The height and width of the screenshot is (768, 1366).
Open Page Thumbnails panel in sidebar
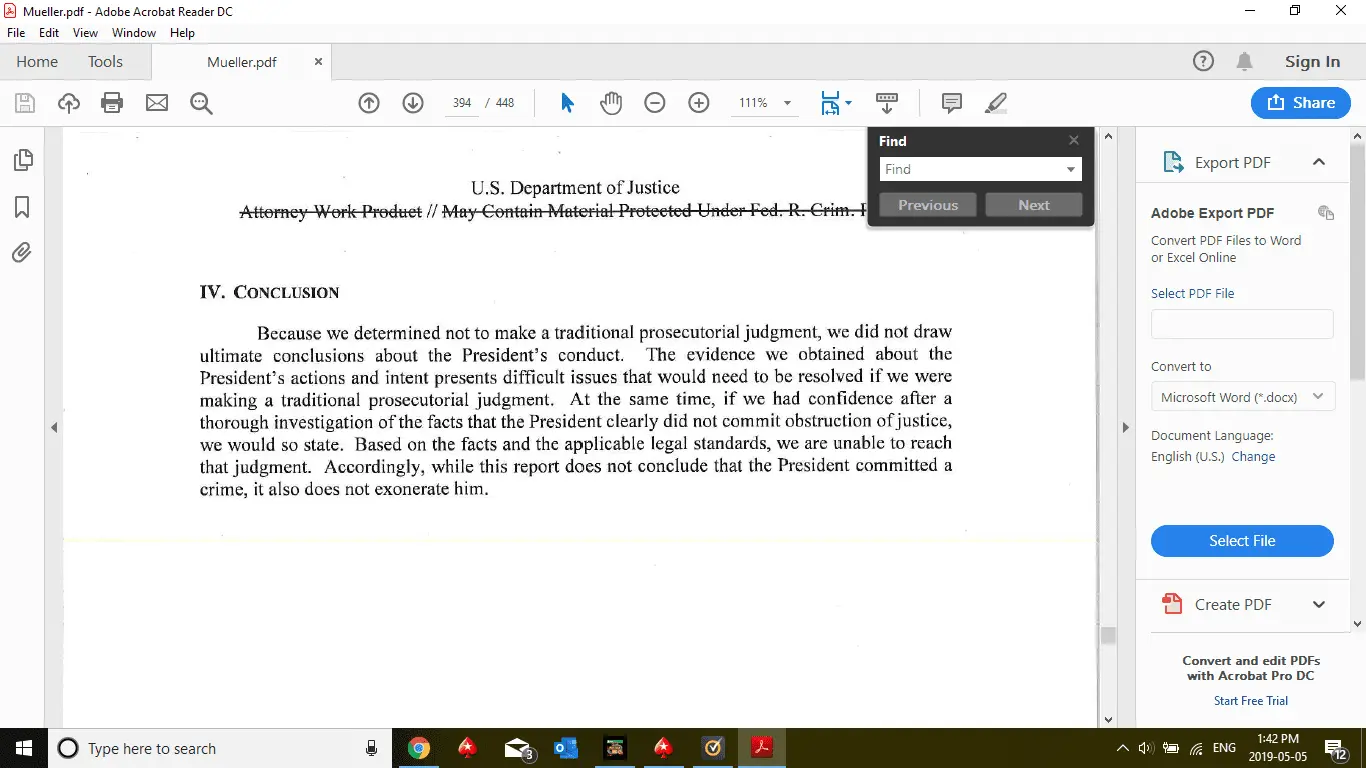22,160
